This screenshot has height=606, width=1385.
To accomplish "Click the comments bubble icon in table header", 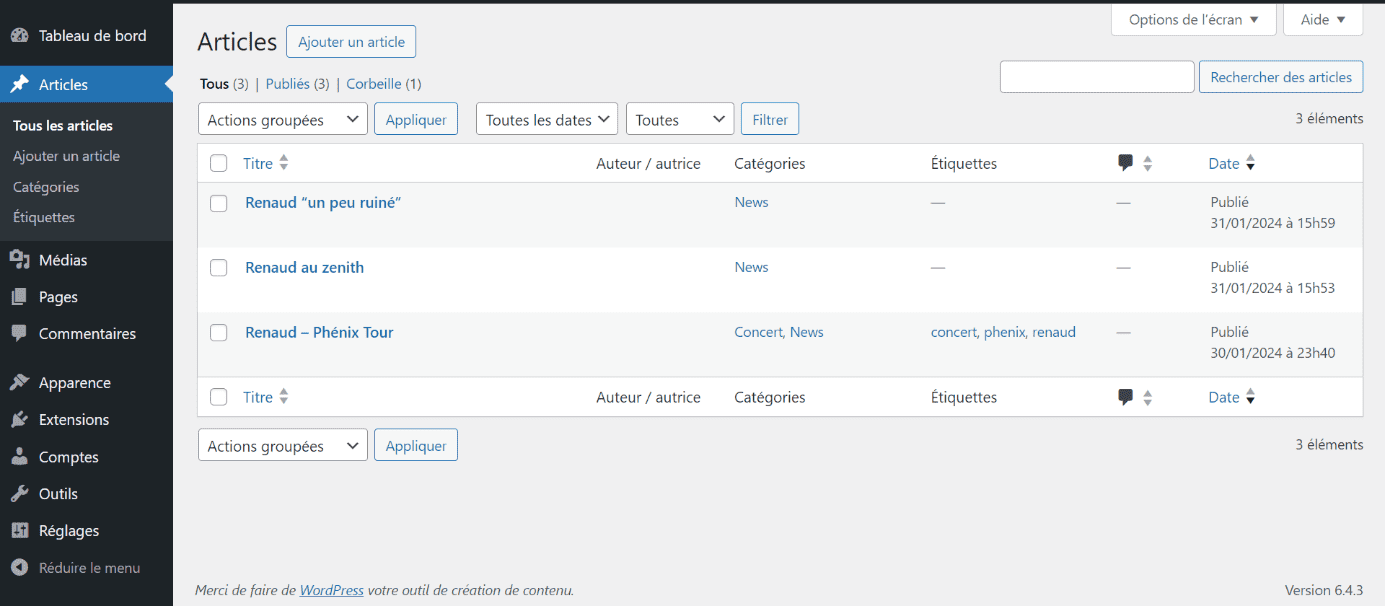I will click(1126, 163).
